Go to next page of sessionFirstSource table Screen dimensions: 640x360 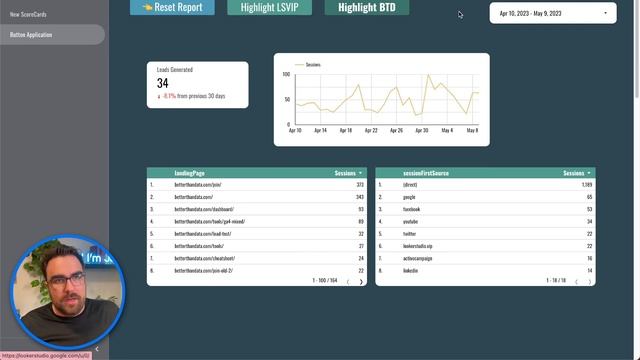589,282
